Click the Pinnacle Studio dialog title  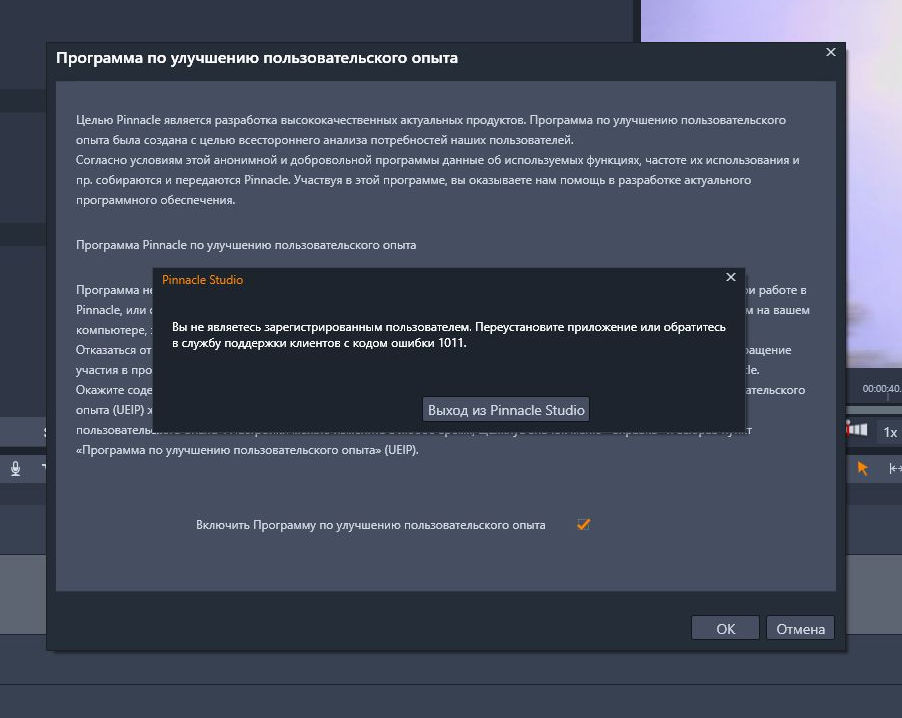point(202,280)
